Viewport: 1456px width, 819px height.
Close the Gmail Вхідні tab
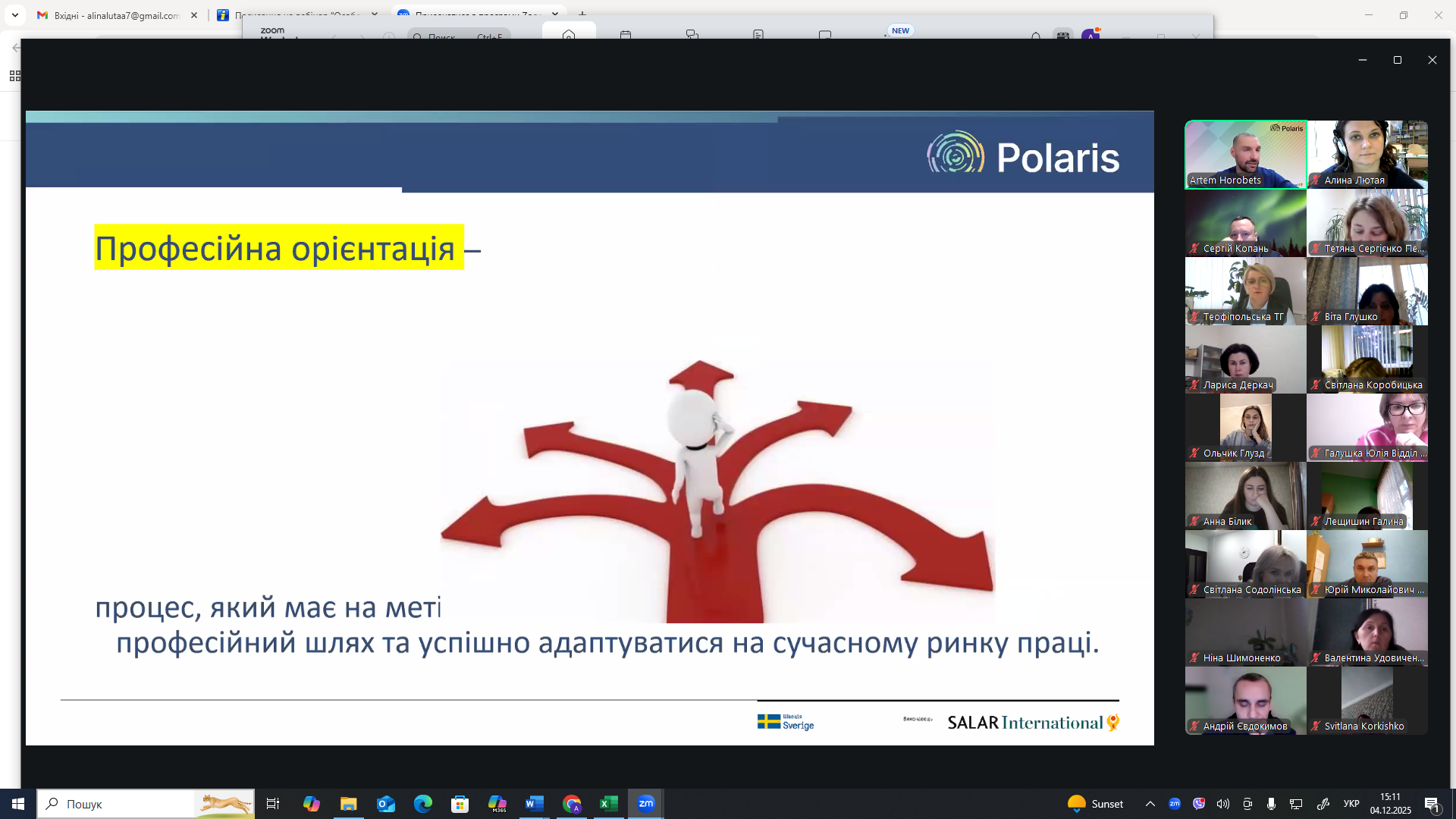pyautogui.click(x=193, y=15)
